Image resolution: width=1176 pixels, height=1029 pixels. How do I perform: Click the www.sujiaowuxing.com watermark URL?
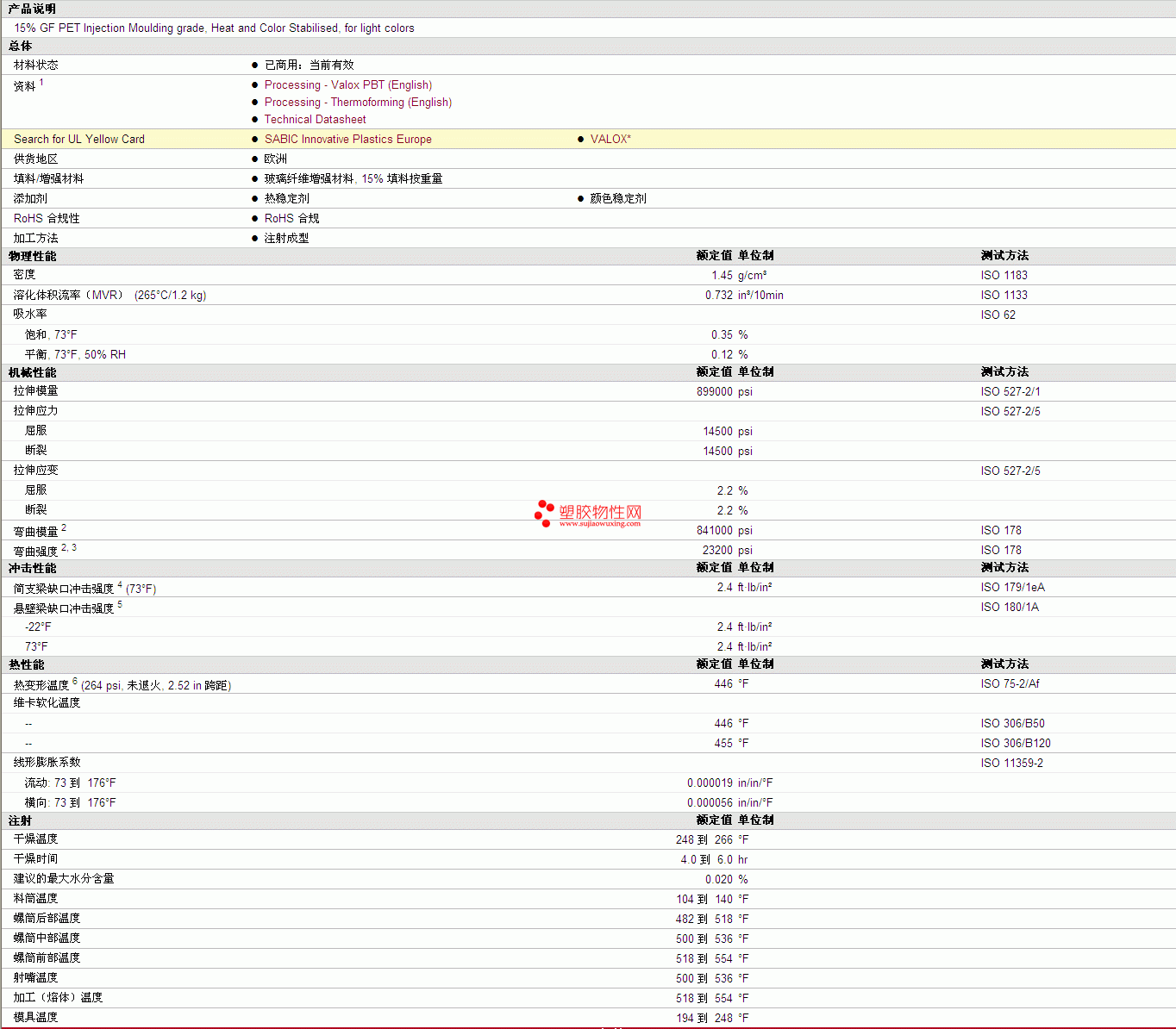(x=599, y=523)
